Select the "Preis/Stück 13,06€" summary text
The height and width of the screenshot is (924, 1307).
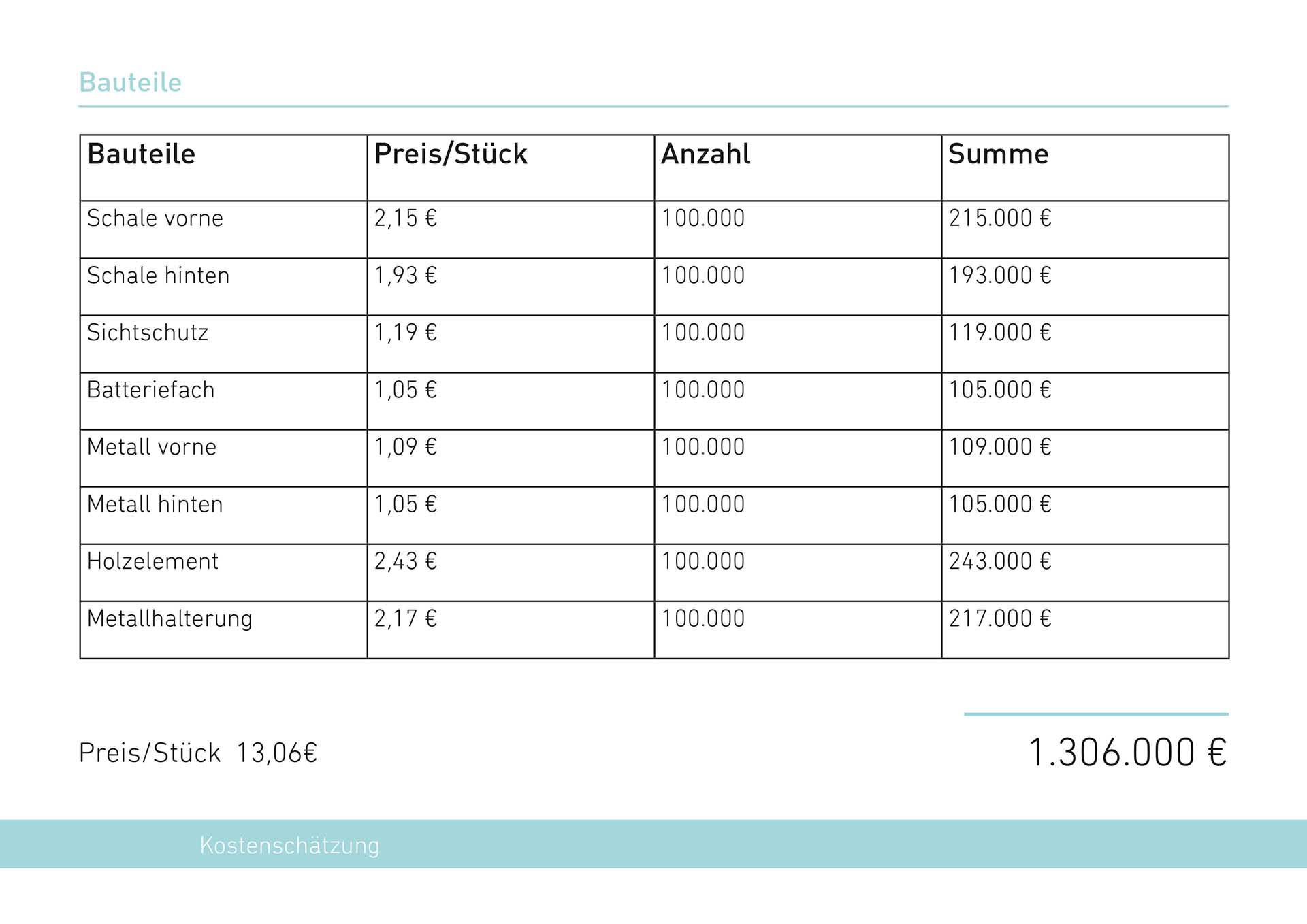click(198, 753)
